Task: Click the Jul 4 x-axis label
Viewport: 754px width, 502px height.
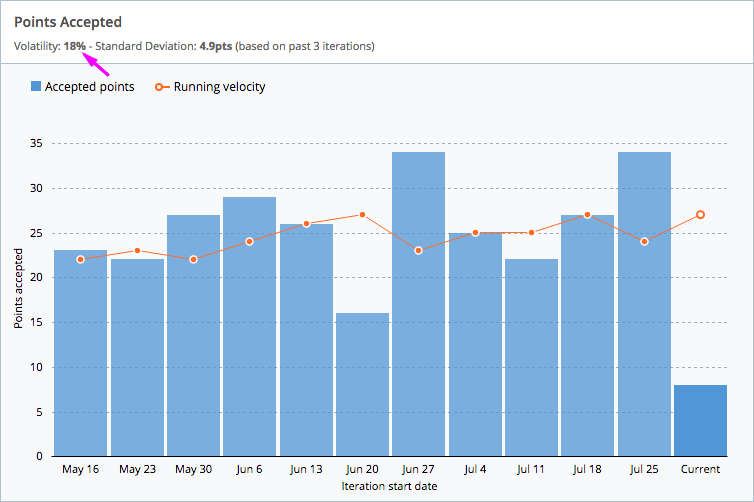Action: tap(476, 469)
